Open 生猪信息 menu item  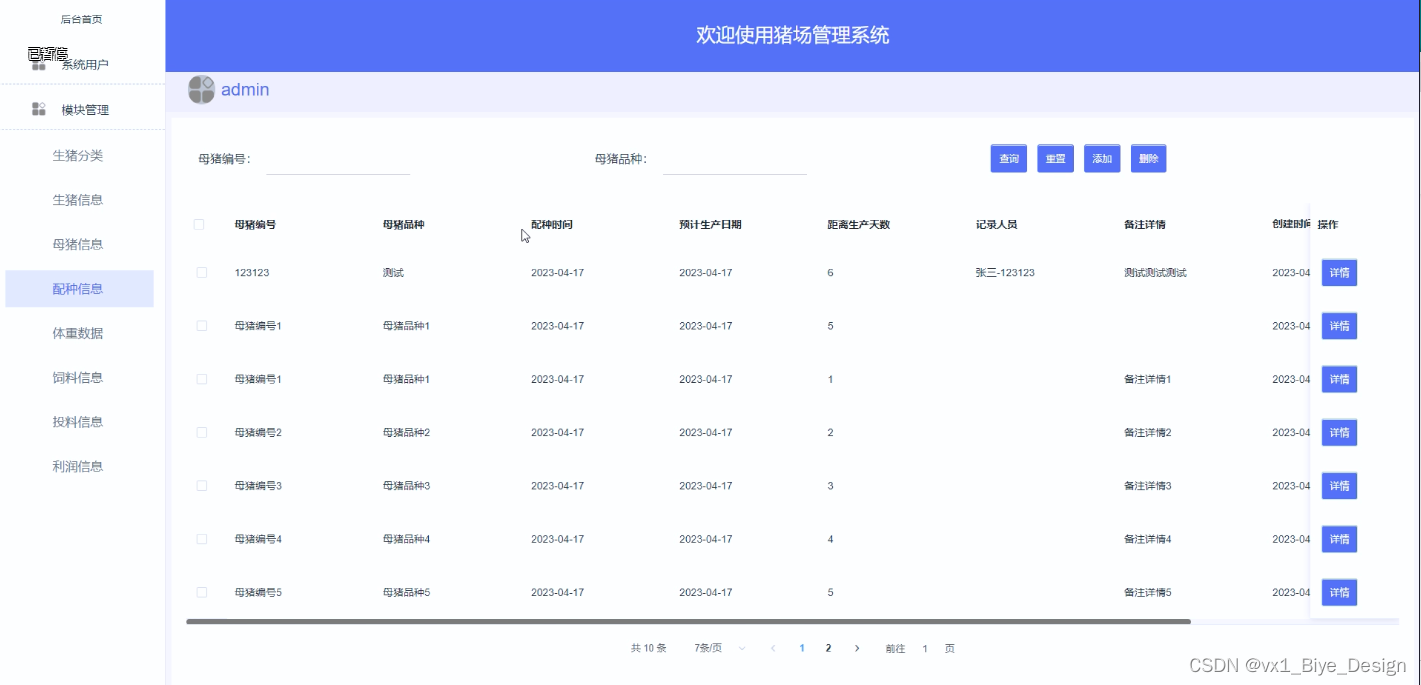(x=78, y=200)
